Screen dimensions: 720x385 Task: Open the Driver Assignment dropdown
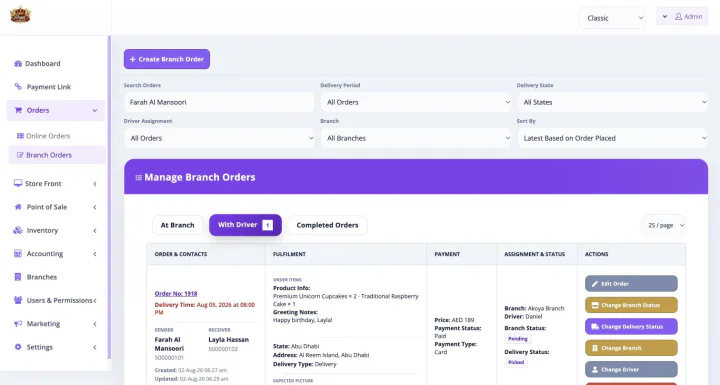pyautogui.click(x=219, y=138)
